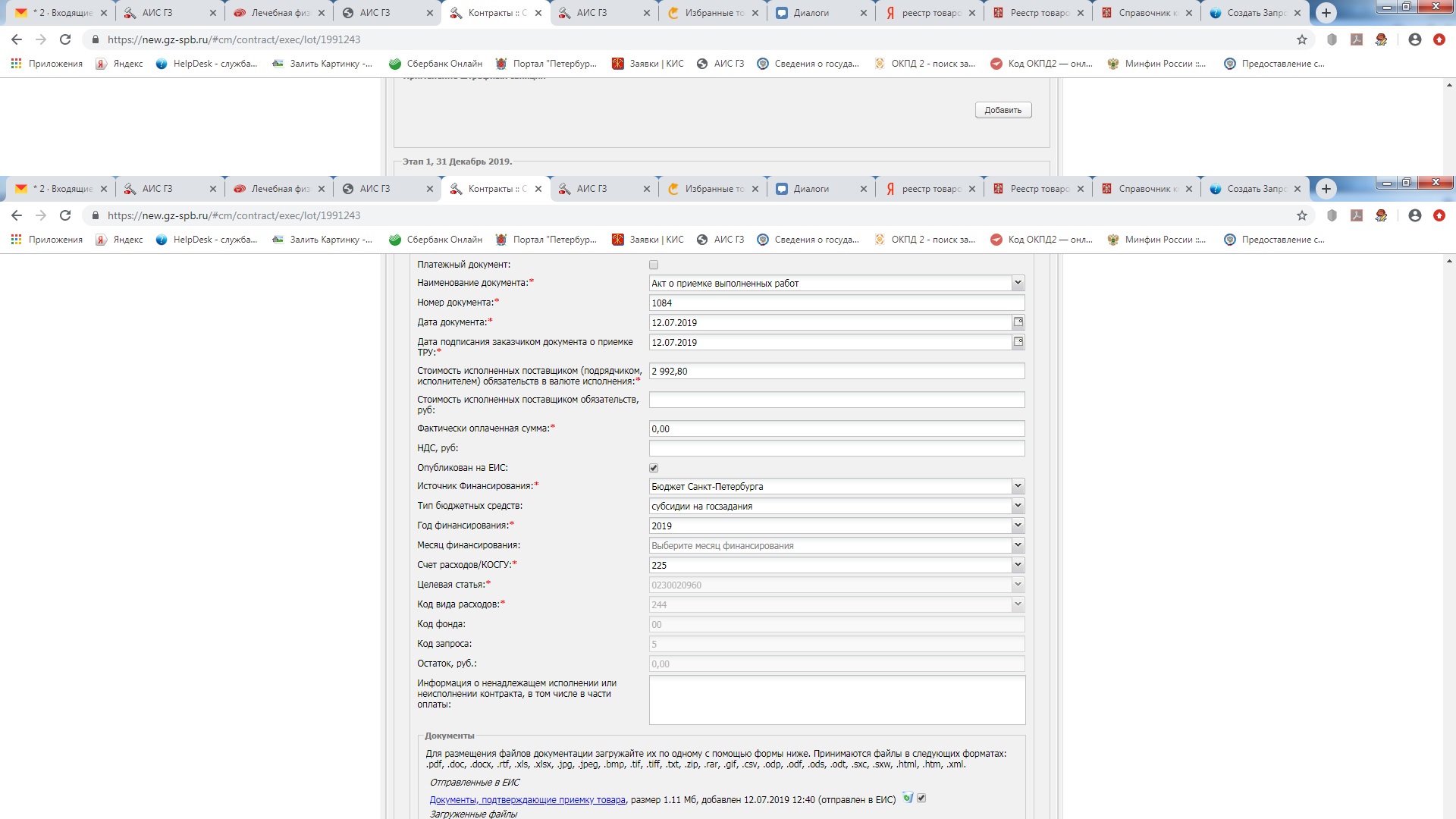The image size is (1456, 819).
Task: Bookmark page with star in lower address bar
Action: 1302,215
